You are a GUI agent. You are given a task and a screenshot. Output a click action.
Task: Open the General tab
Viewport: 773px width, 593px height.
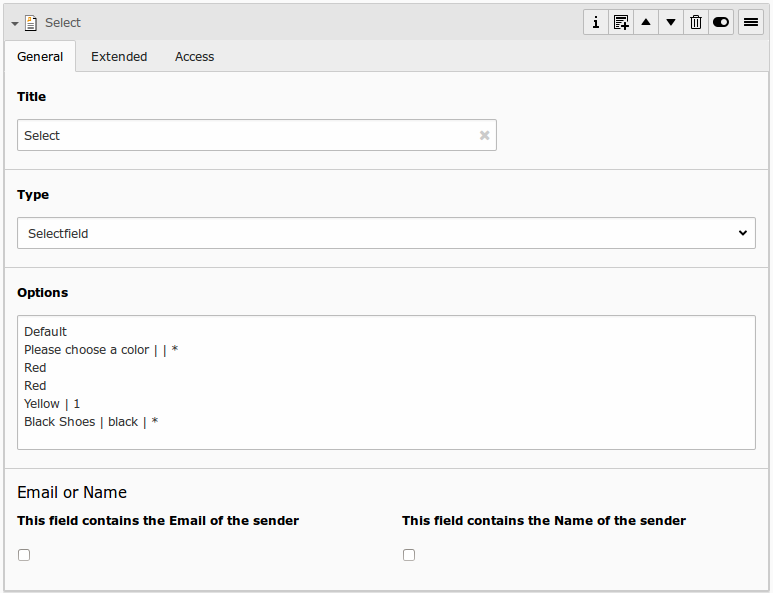tap(40, 57)
